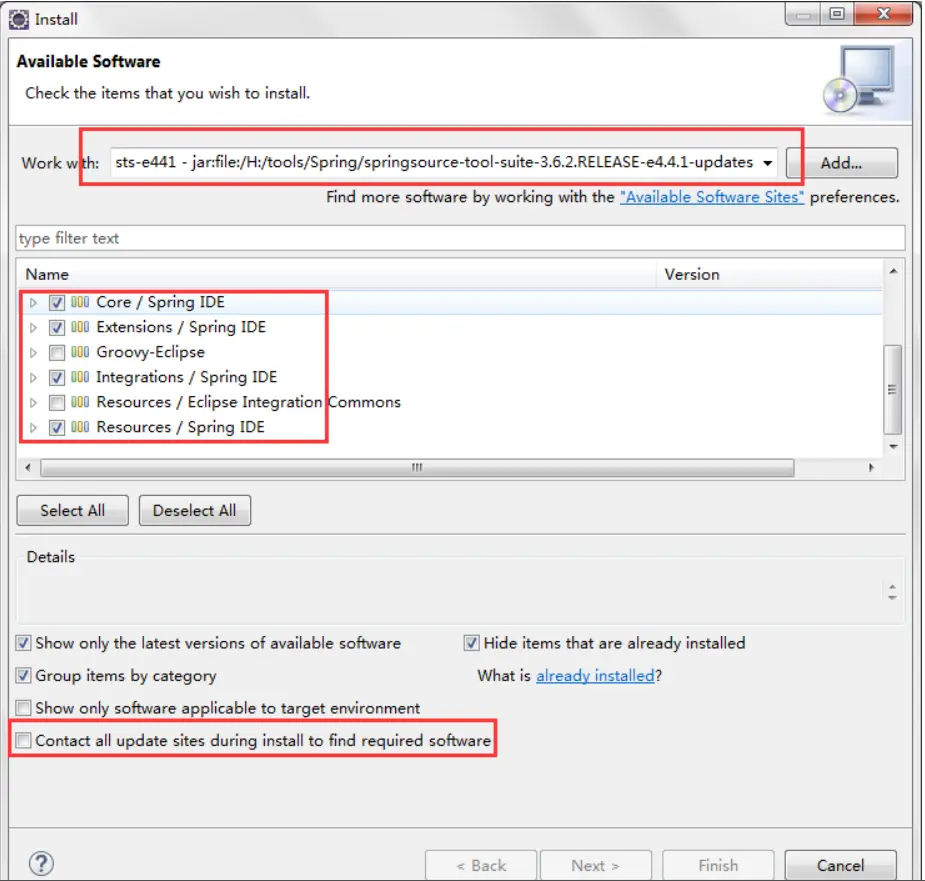This screenshot has height=881, width=925.
Task: Click category icon beside Resources / Eclipse Integration Commons
Action: click(80, 402)
